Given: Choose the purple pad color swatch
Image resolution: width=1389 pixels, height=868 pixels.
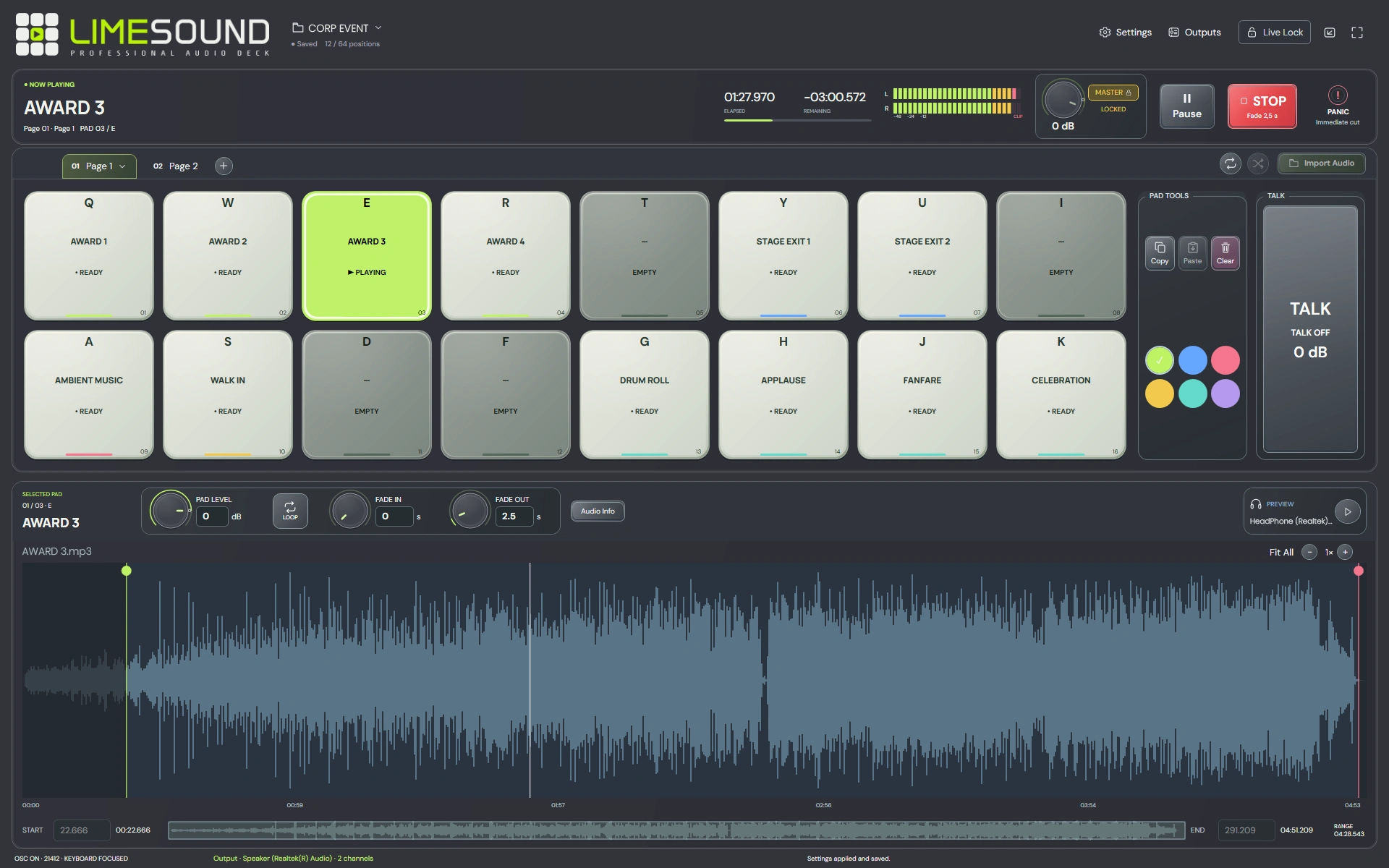Looking at the screenshot, I should click(x=1226, y=393).
